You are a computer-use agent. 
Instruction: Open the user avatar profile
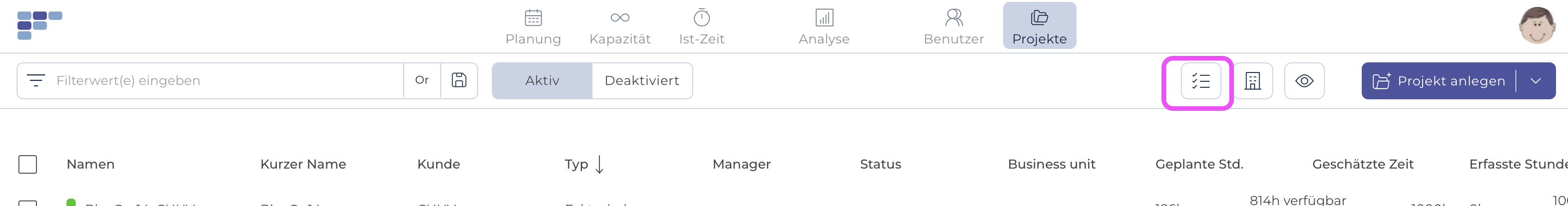[1537, 25]
